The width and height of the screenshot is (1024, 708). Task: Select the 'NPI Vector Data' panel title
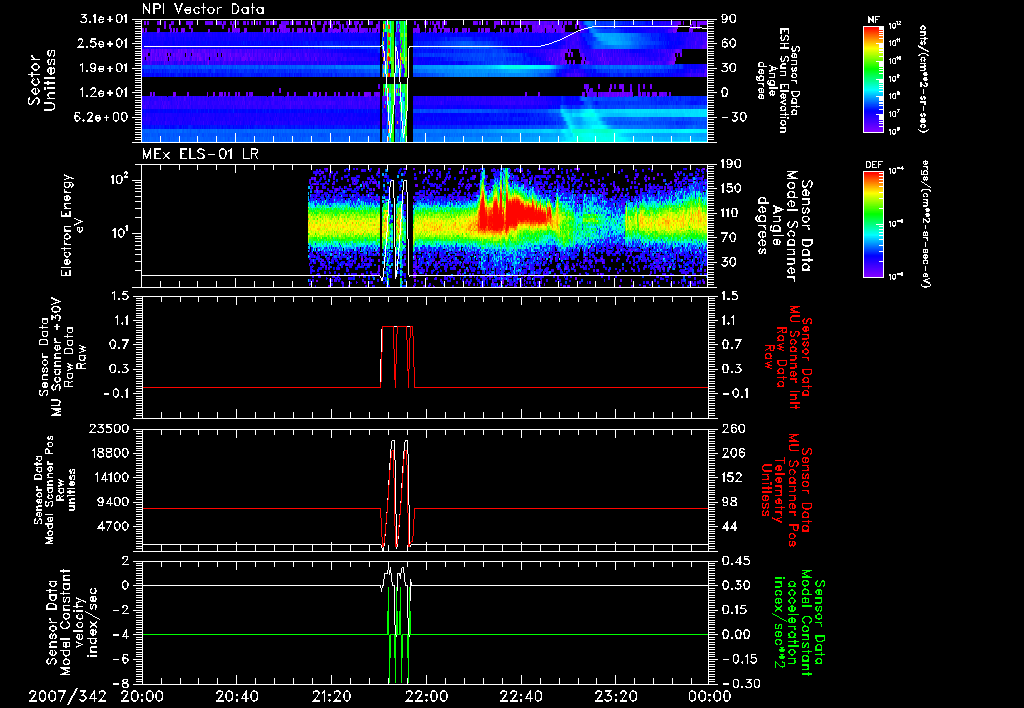pyautogui.click(x=204, y=9)
